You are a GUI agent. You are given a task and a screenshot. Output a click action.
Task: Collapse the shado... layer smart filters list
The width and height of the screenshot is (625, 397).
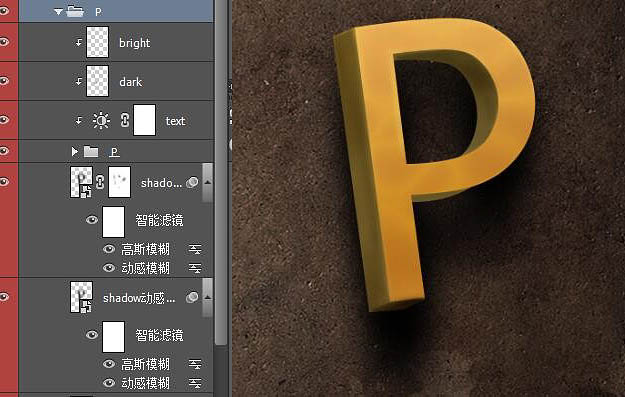tap(208, 182)
